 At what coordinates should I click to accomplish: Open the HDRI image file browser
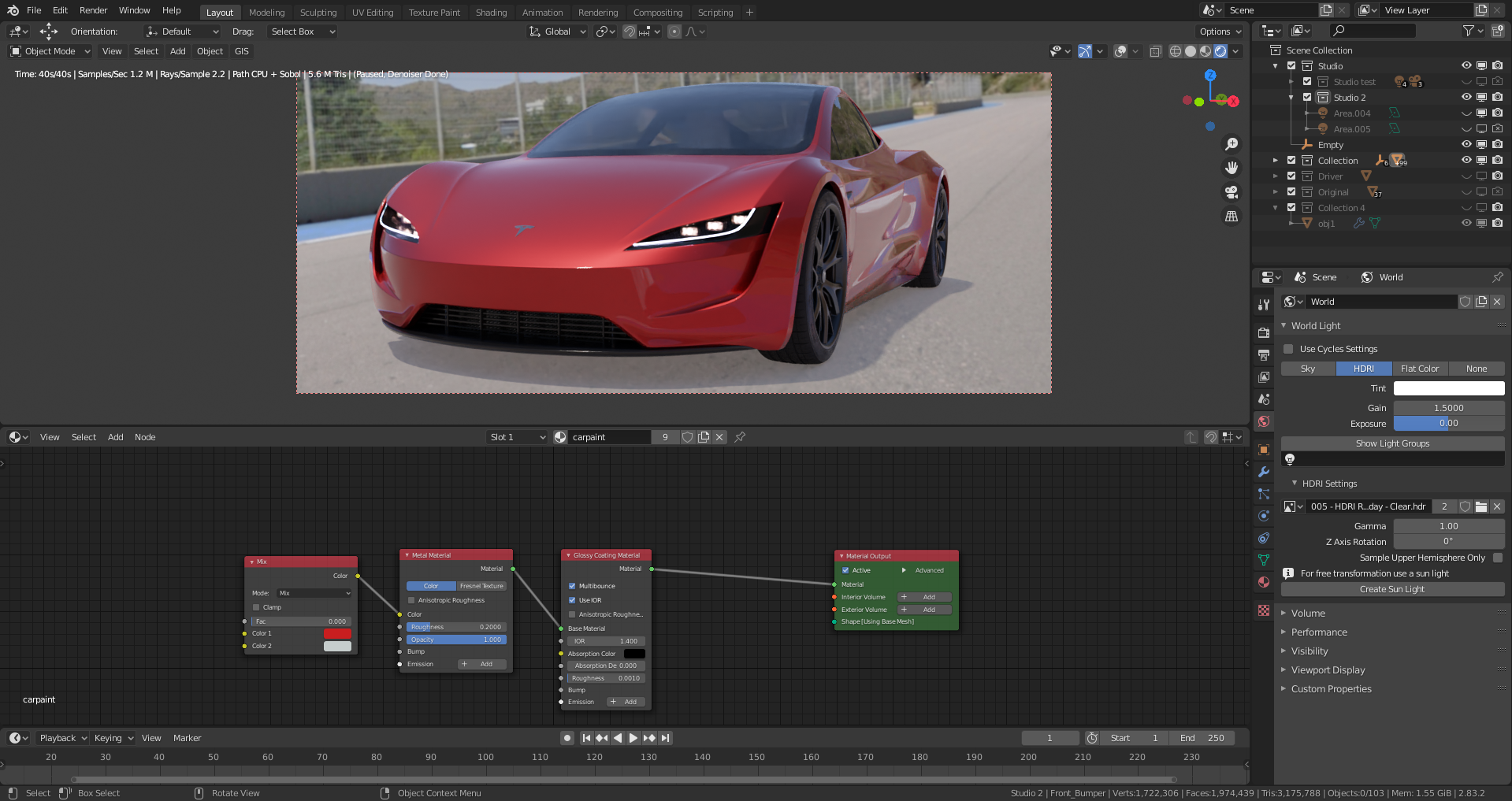point(1481,506)
